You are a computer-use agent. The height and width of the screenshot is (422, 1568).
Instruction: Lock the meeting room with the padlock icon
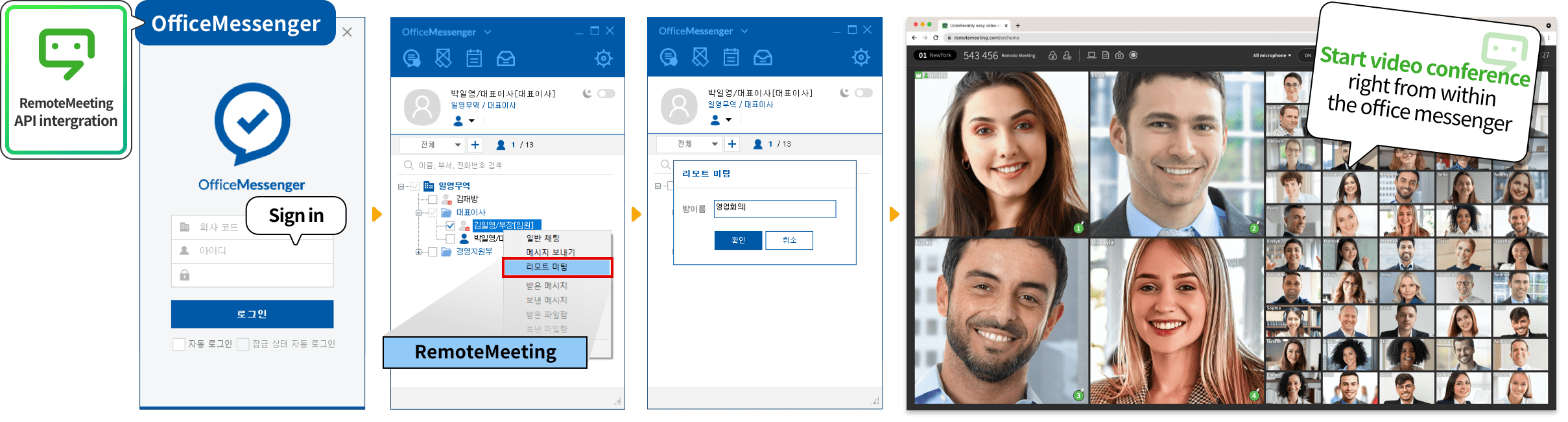coord(1052,56)
